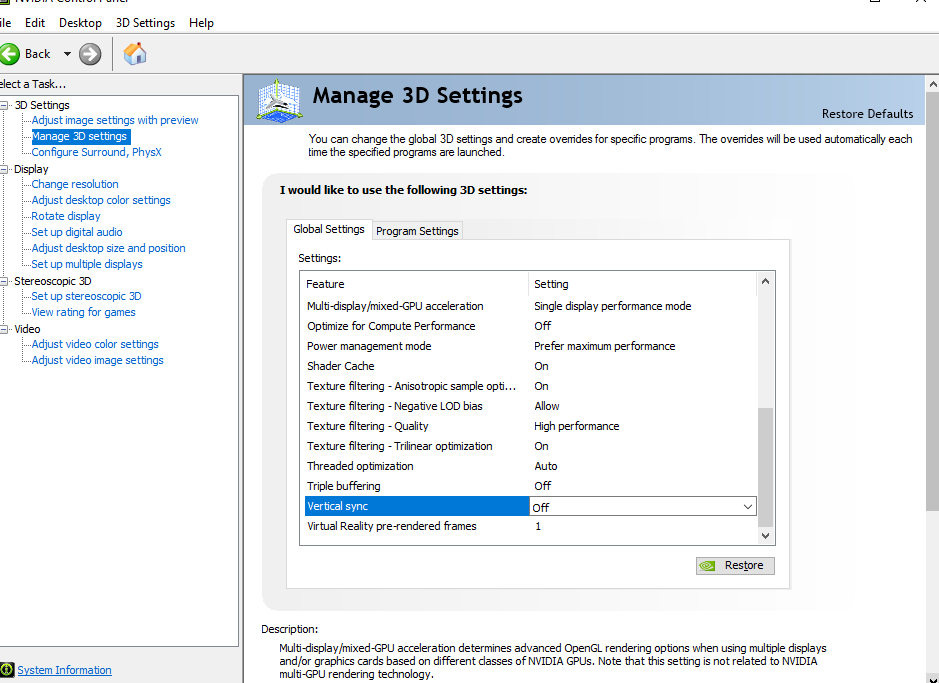
Task: Collapse the 3D Settings tree node
Action: [x=4, y=105]
